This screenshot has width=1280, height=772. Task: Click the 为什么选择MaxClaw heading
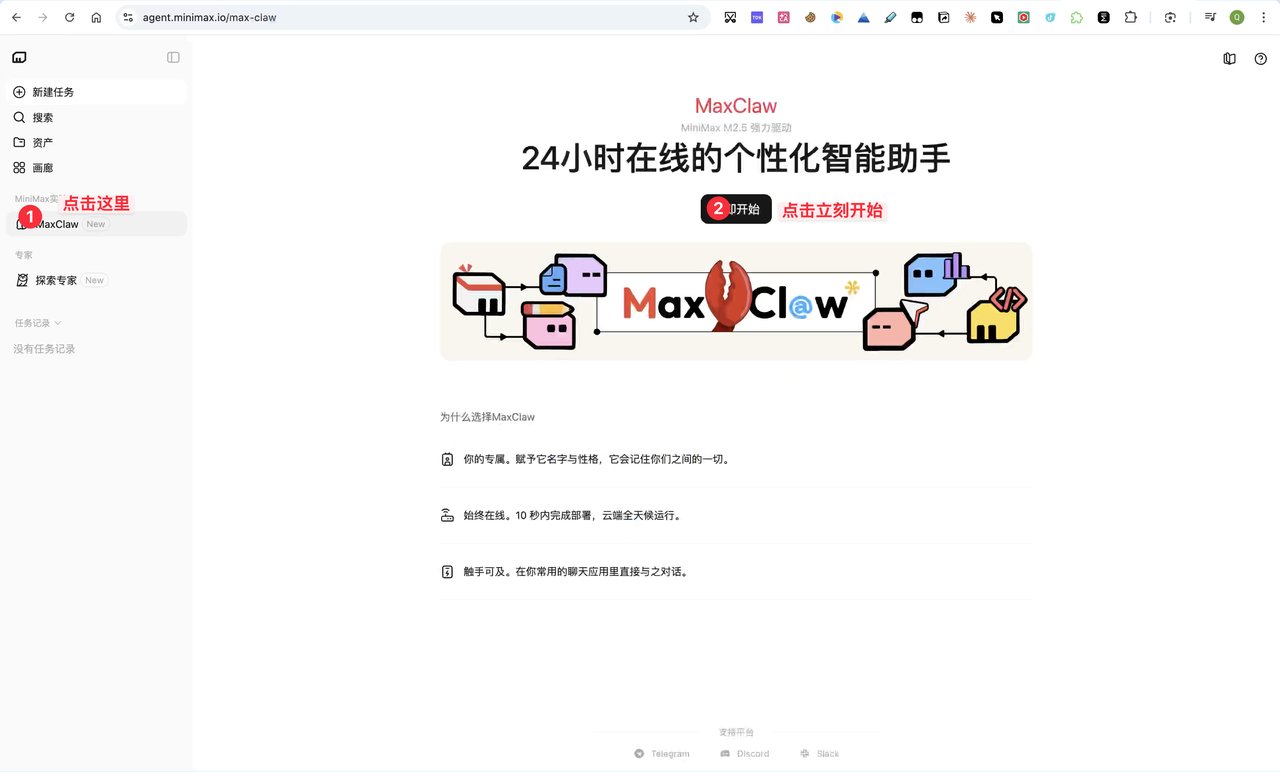click(487, 417)
